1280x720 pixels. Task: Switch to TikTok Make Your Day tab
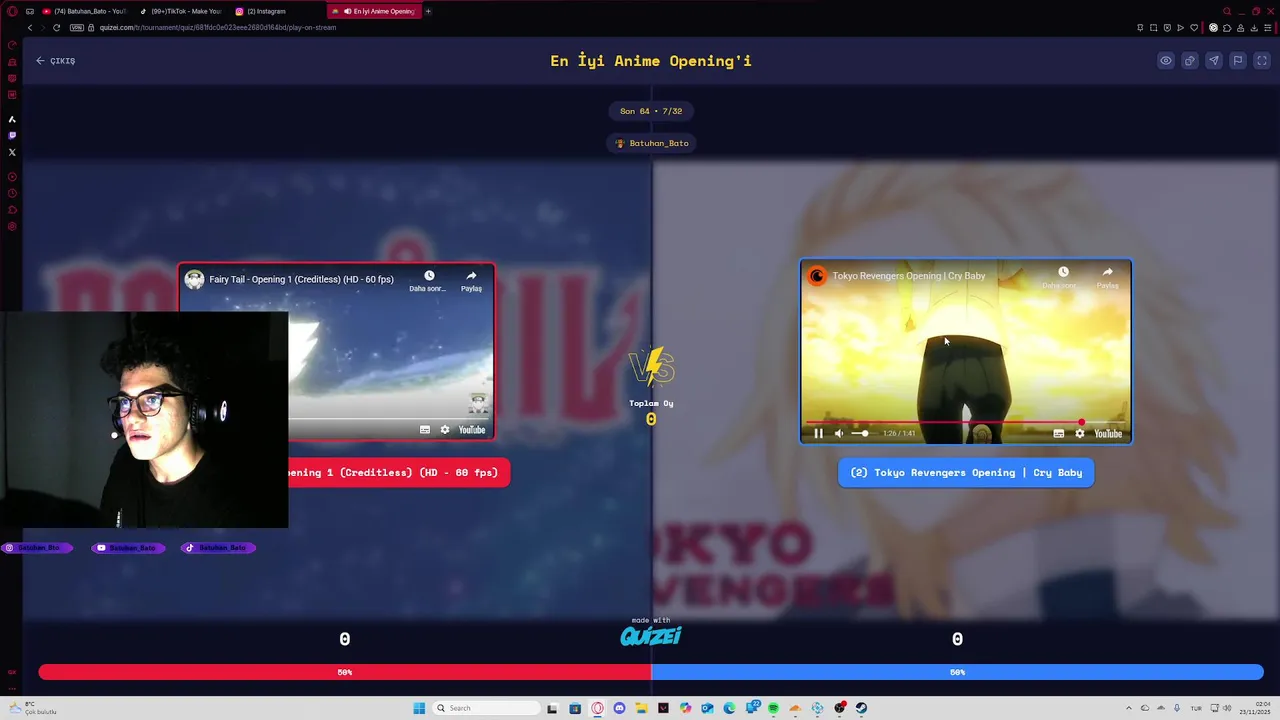click(180, 11)
